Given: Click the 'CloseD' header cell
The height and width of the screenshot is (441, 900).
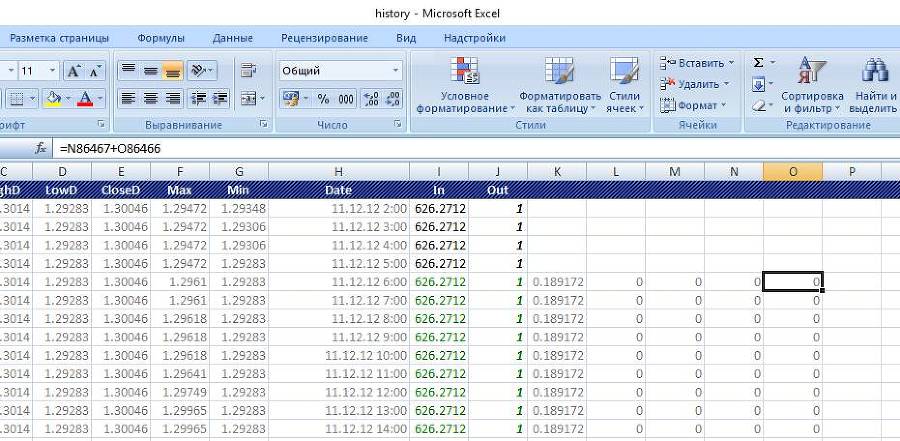Looking at the screenshot, I should click(121, 190).
